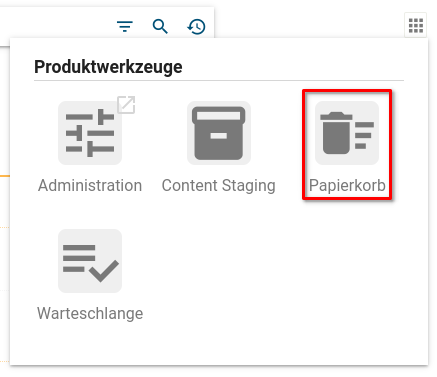Click the checkmark in Warteschlange tile

(x=104, y=271)
